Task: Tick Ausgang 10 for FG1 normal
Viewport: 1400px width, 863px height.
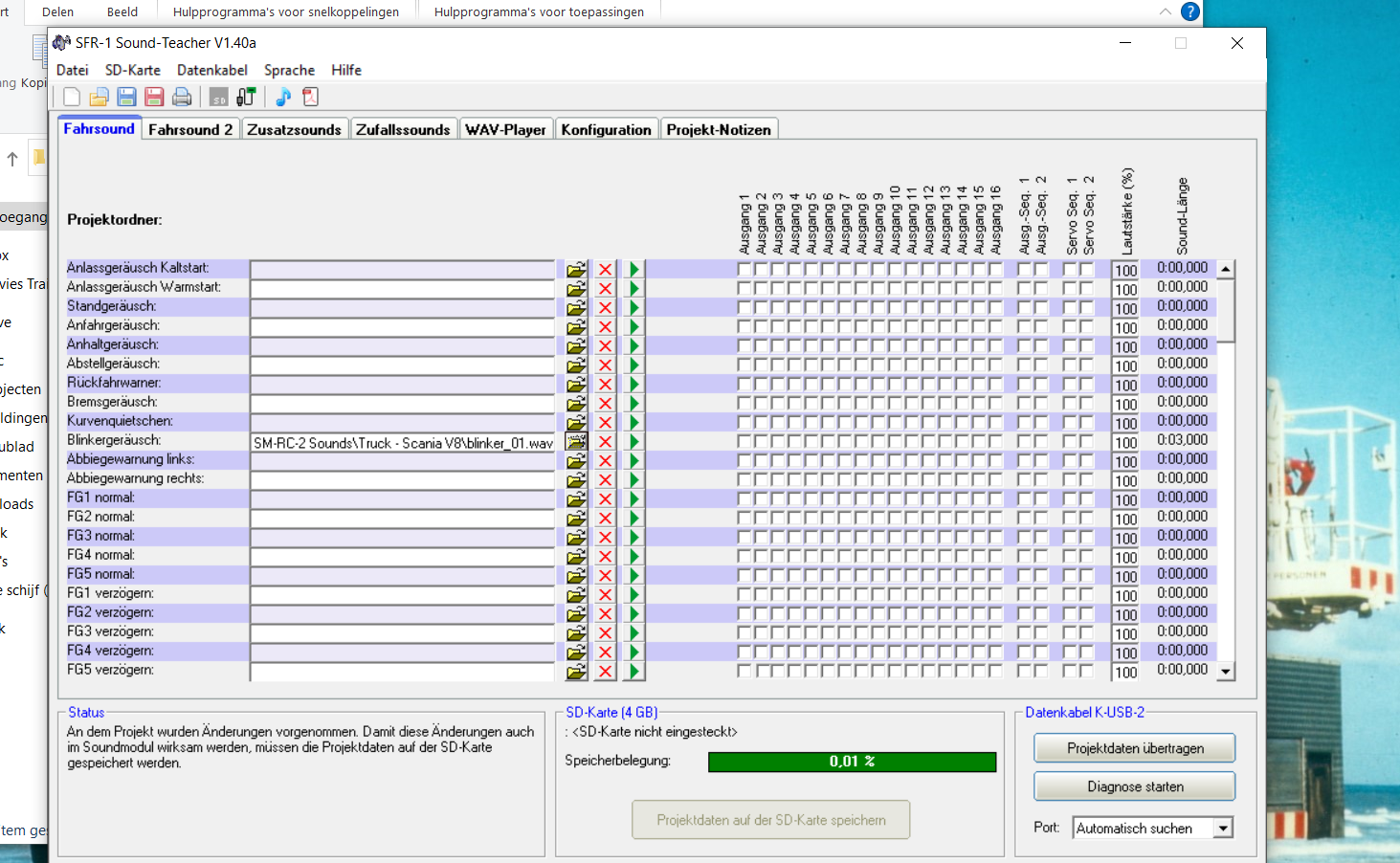Action: pos(896,499)
